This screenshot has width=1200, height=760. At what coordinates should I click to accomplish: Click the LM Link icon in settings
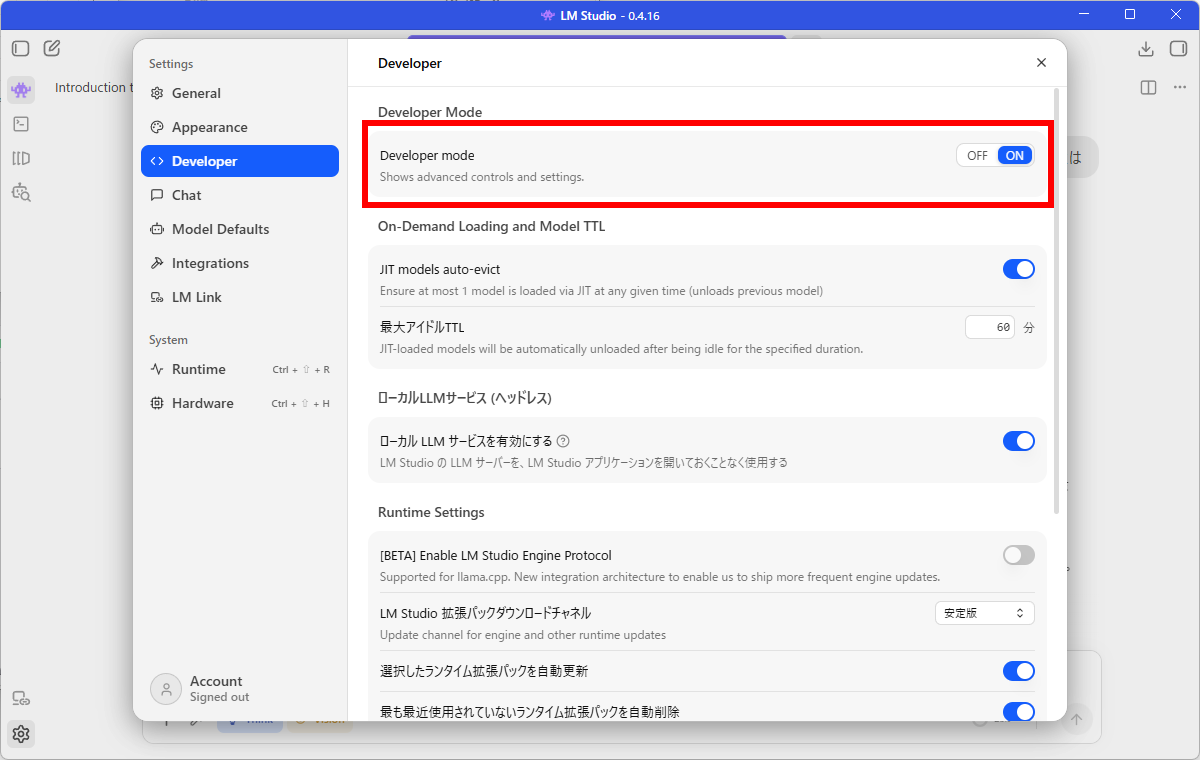(x=157, y=297)
